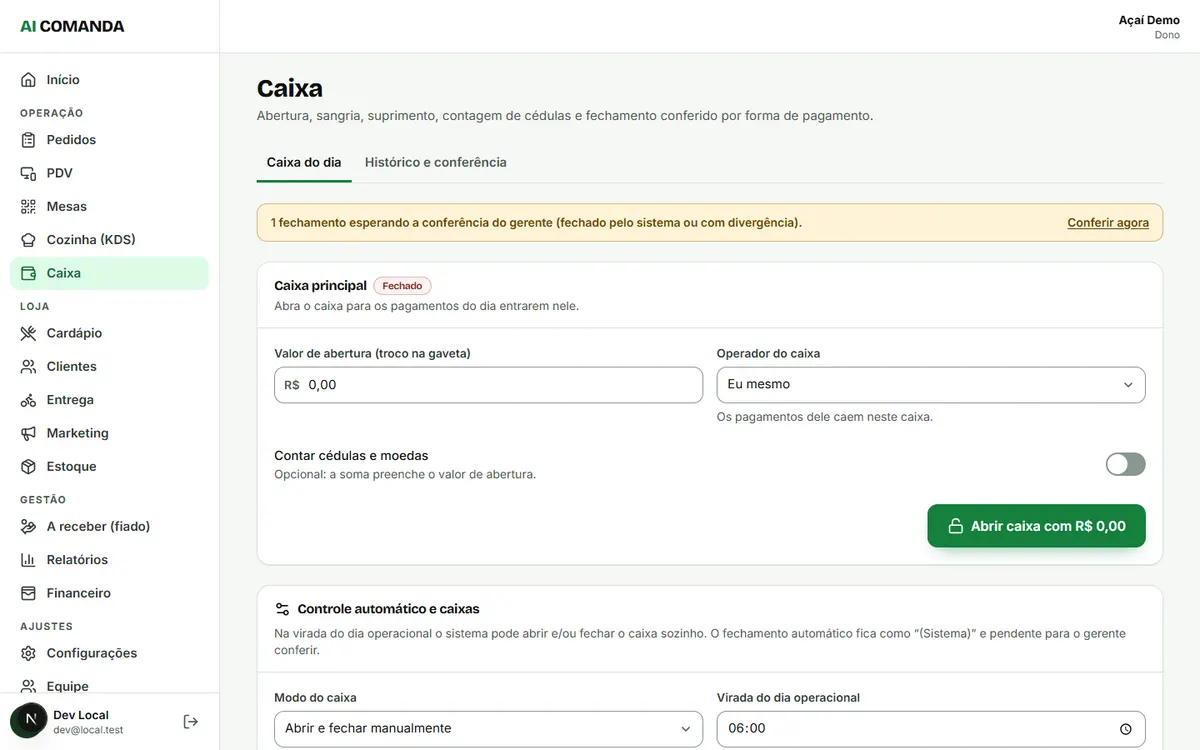Click the Caixa wallet icon in sidebar

(x=28, y=273)
